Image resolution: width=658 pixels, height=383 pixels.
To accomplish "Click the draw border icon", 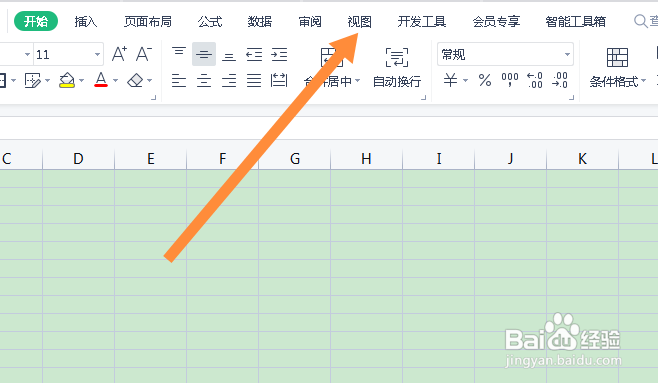I will (33, 80).
